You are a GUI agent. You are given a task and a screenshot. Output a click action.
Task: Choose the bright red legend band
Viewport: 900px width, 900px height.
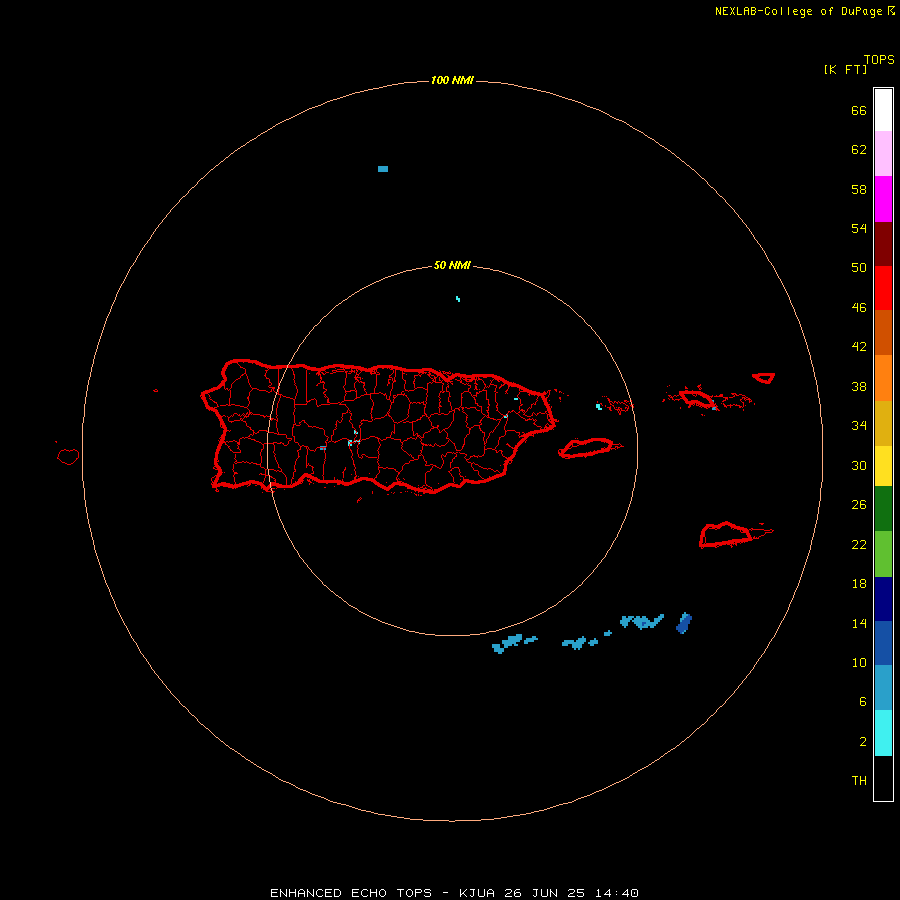click(x=883, y=288)
